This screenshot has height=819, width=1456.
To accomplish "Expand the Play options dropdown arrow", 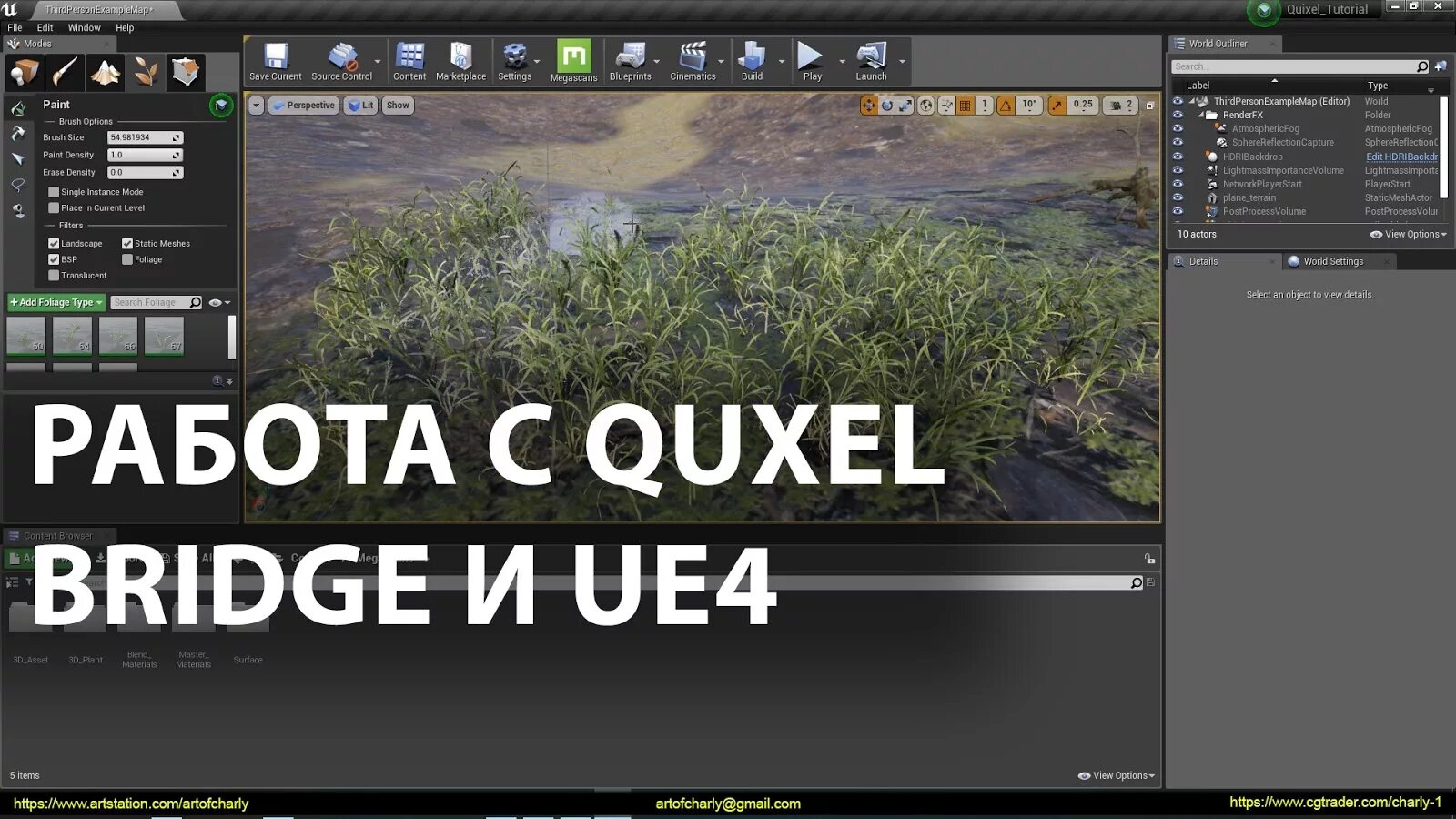I will pyautogui.click(x=842, y=62).
